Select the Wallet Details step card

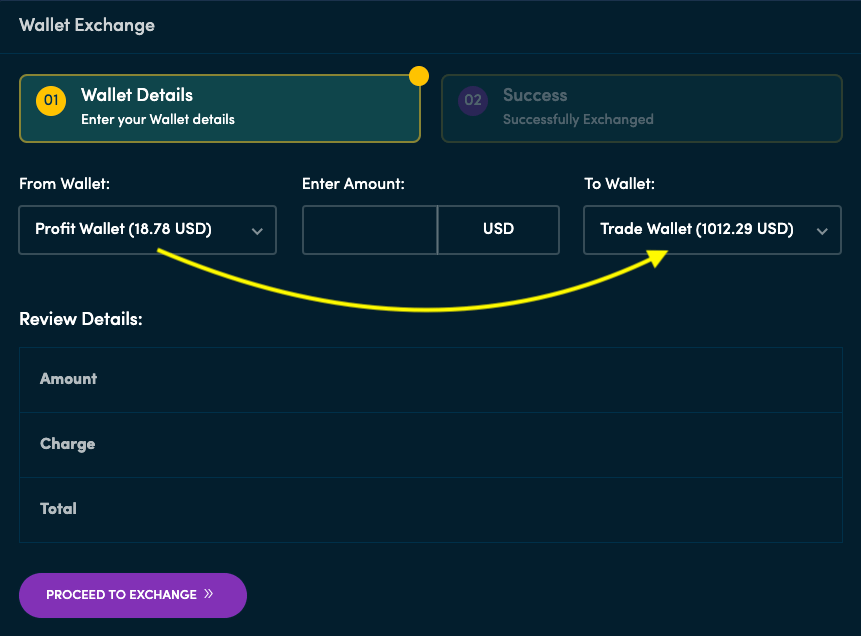tap(220, 105)
